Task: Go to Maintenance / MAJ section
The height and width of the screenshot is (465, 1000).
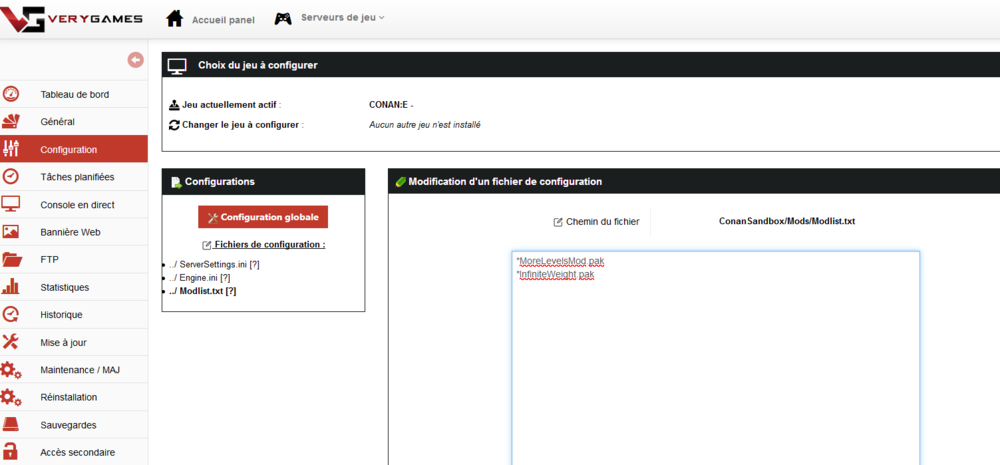Action: coord(80,370)
